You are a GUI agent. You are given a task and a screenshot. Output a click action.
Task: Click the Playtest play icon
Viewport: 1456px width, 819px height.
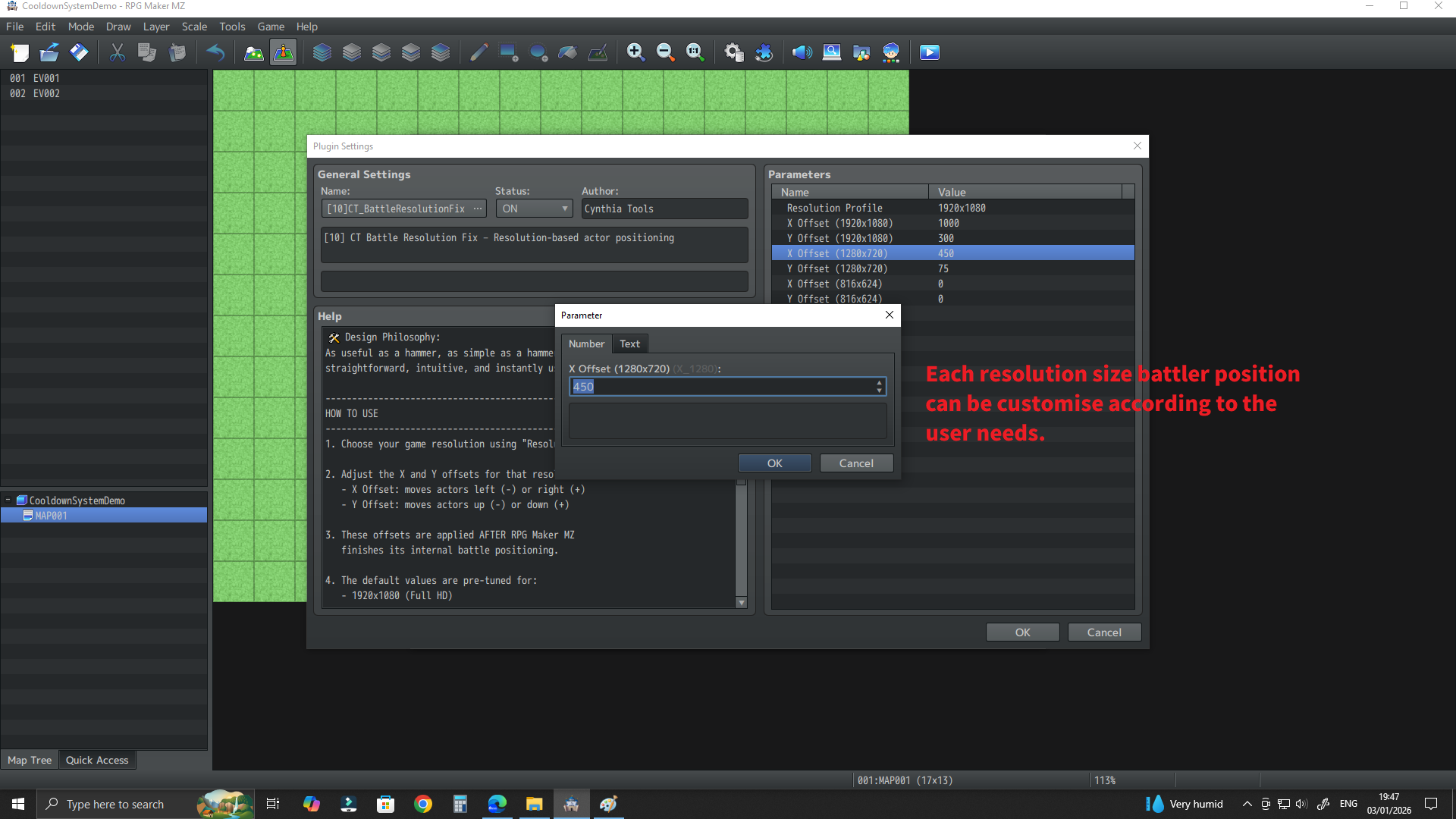tap(929, 52)
